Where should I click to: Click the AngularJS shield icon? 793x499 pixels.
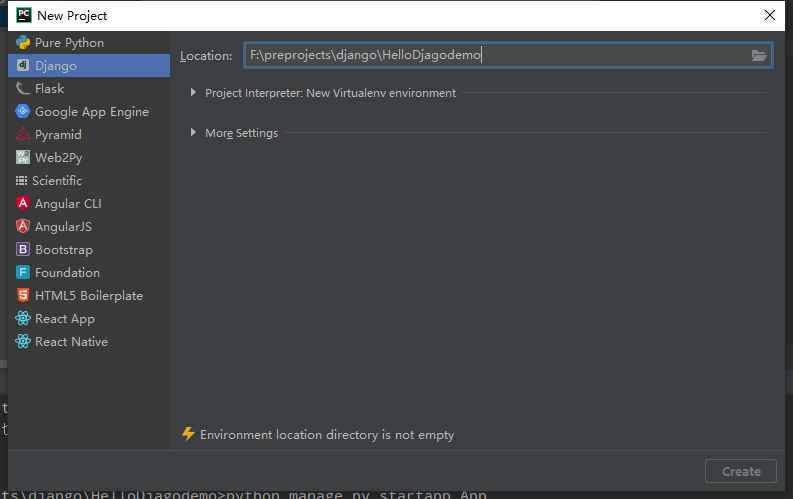tap(23, 226)
